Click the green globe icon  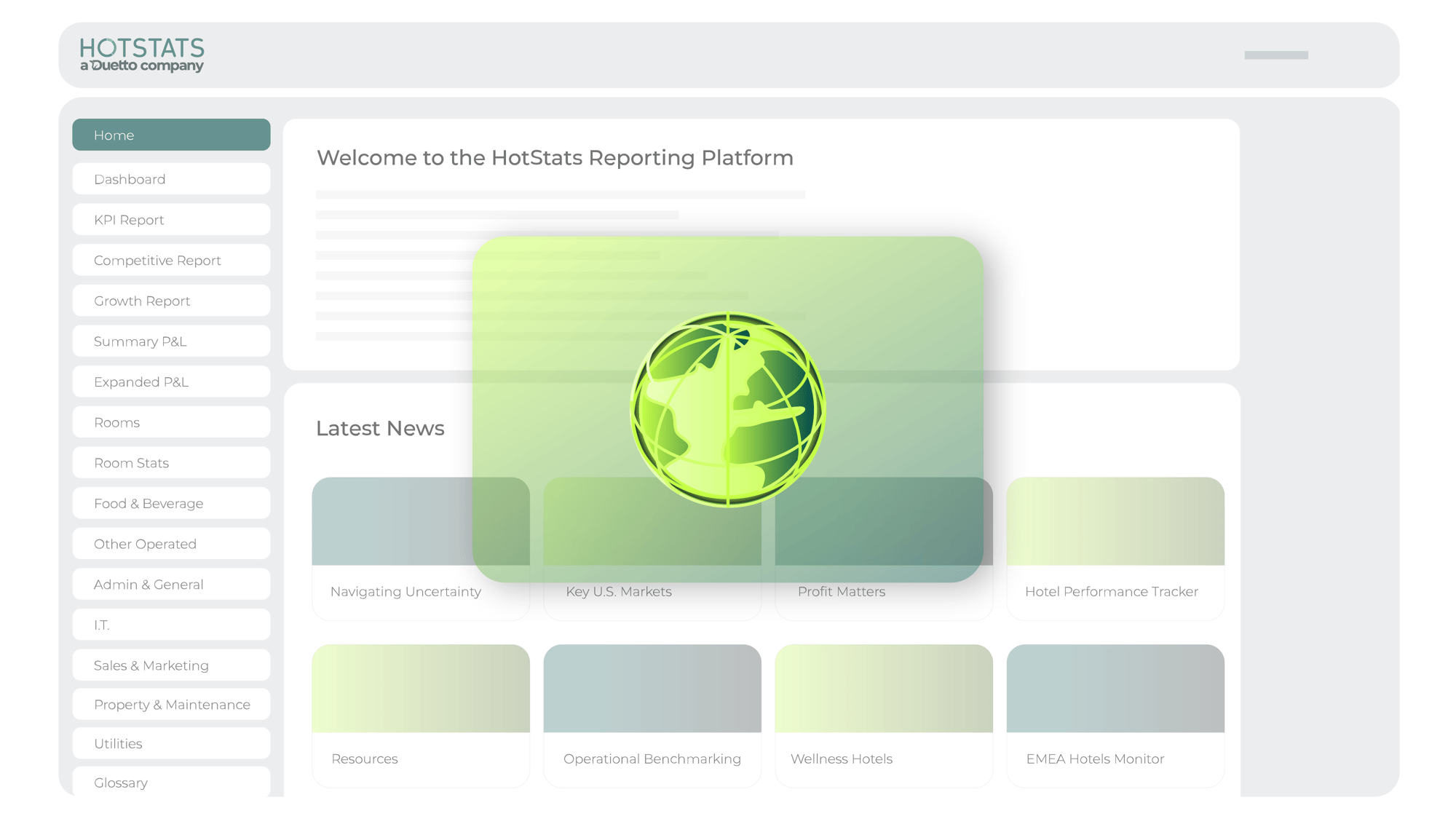coord(727,409)
